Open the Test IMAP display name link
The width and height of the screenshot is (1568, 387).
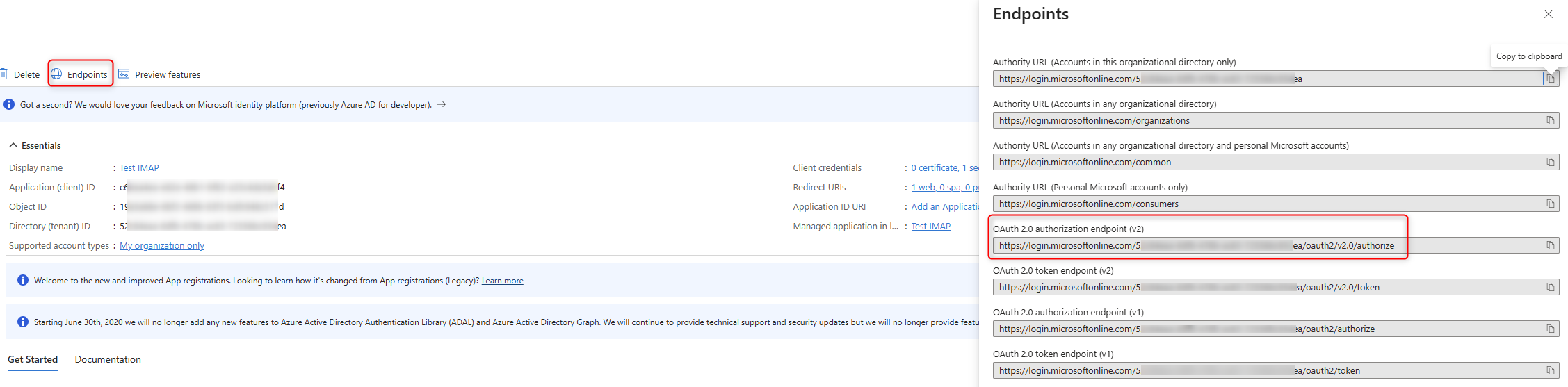[x=139, y=168]
